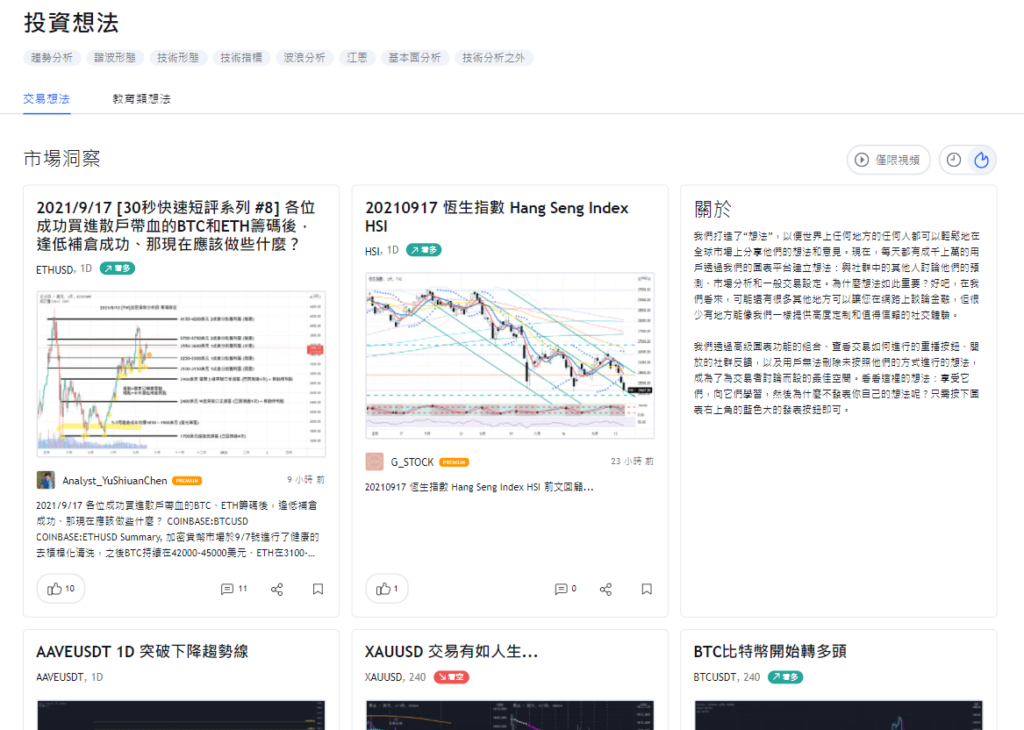Click the '23 小時 前' timestamp
The width and height of the screenshot is (1024, 730).
coord(632,462)
